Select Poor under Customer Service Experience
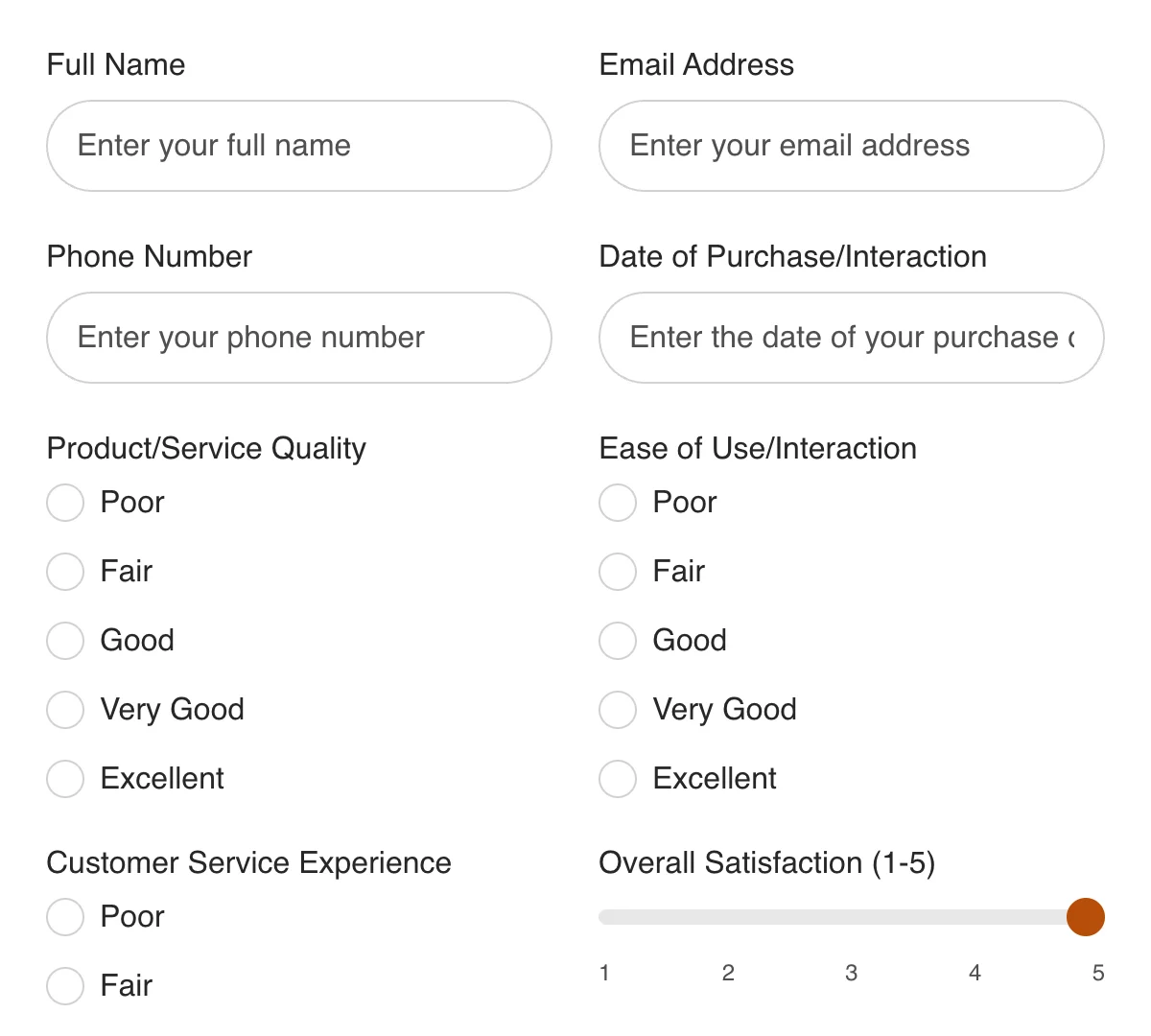This screenshot has height=1036, width=1151. point(65,916)
